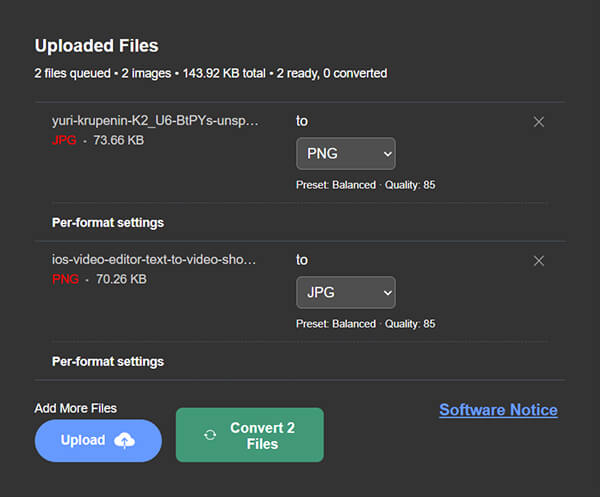Remove the ios-video-editor PNG file
Viewport: 600px width, 497px height.
click(x=539, y=261)
